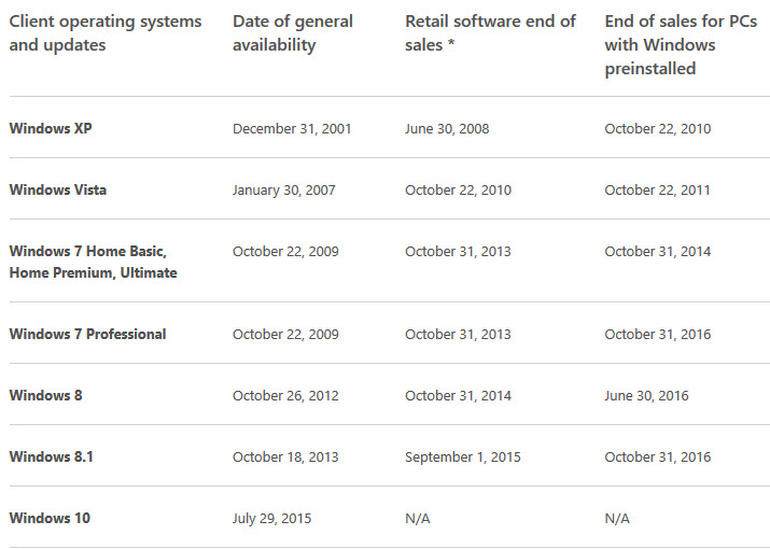Screen dimensions: 770x549
Task: Click the Windows Vista row label
Action: point(58,190)
